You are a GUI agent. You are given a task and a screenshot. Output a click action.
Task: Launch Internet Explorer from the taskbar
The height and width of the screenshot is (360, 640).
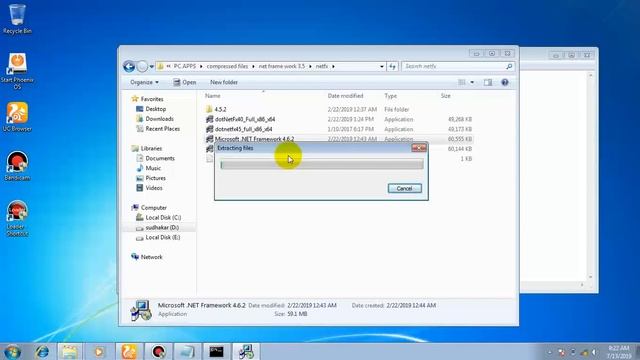[x=42, y=352]
